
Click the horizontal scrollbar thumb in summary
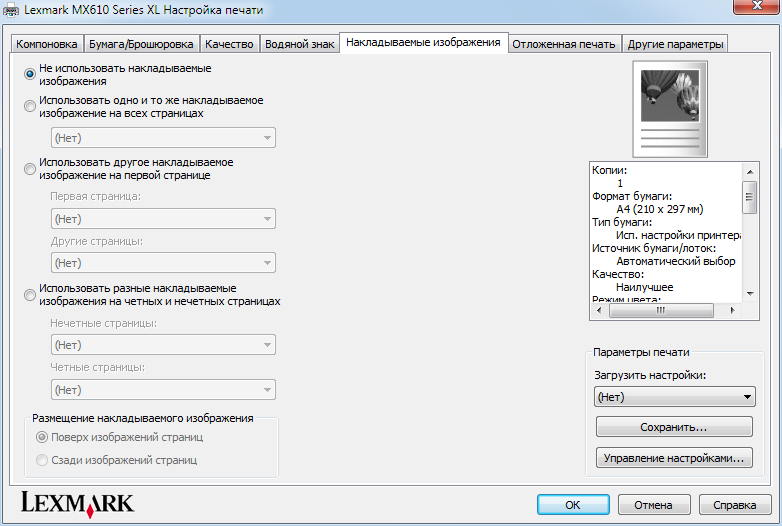pyautogui.click(x=661, y=310)
